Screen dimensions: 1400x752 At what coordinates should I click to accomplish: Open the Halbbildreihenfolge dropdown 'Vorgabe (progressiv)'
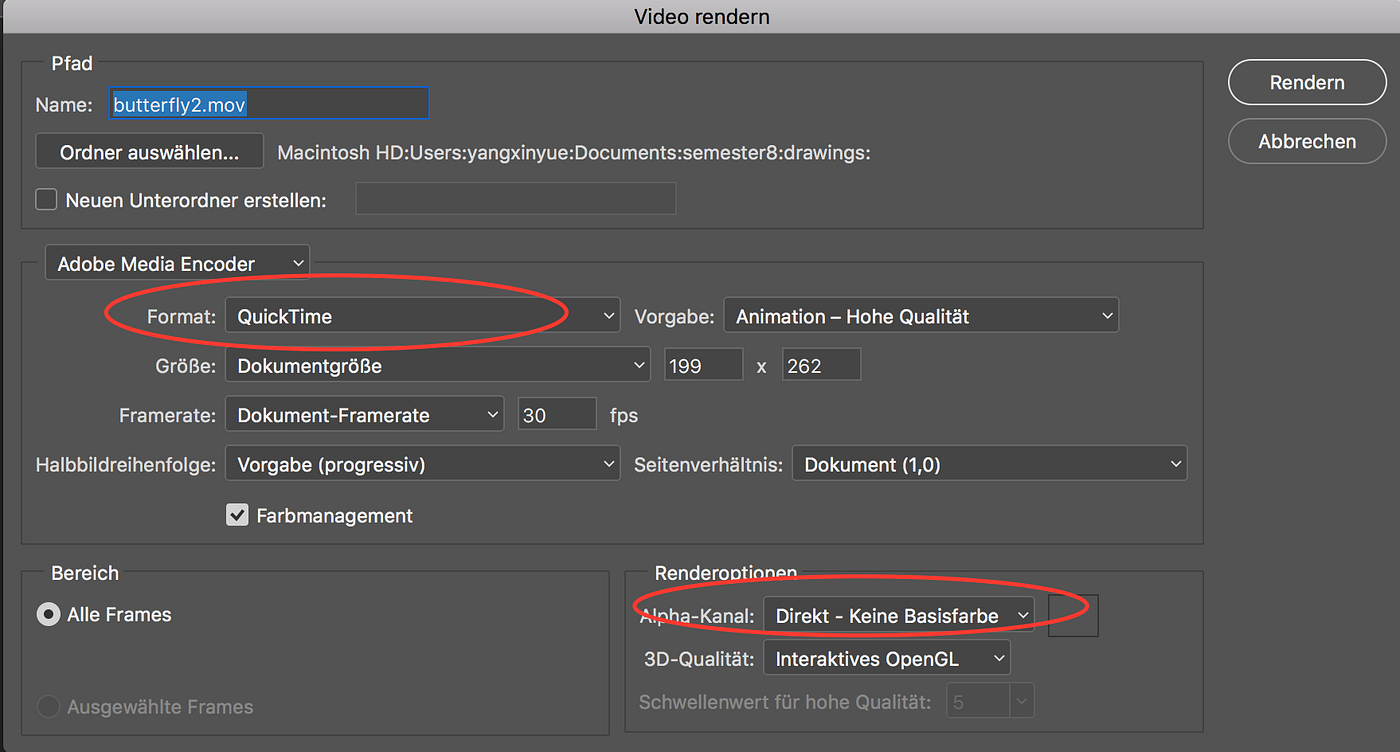[422, 463]
